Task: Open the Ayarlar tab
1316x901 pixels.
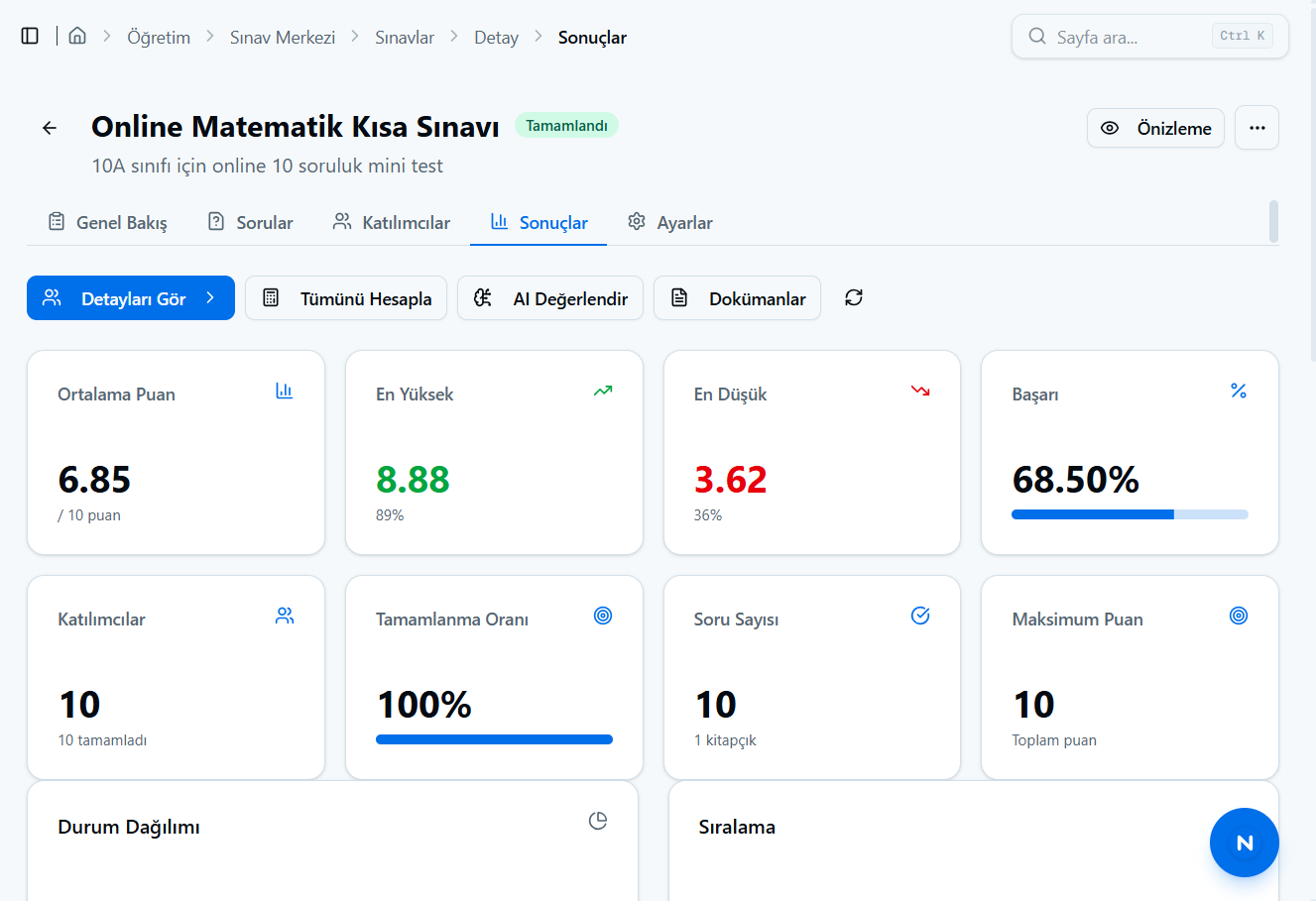Action: click(670, 222)
